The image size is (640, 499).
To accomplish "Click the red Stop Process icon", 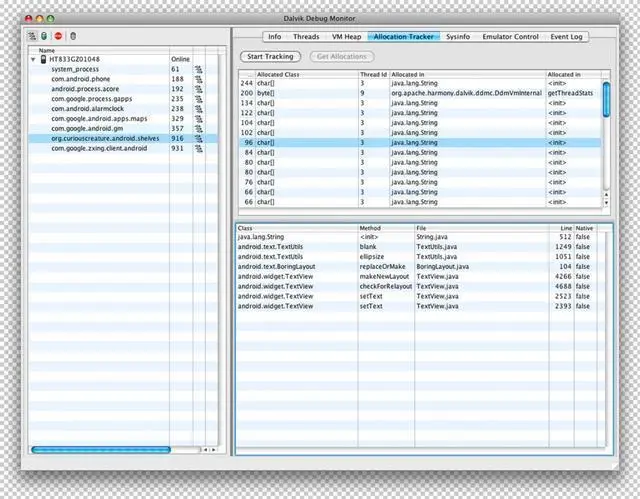I will pos(58,36).
